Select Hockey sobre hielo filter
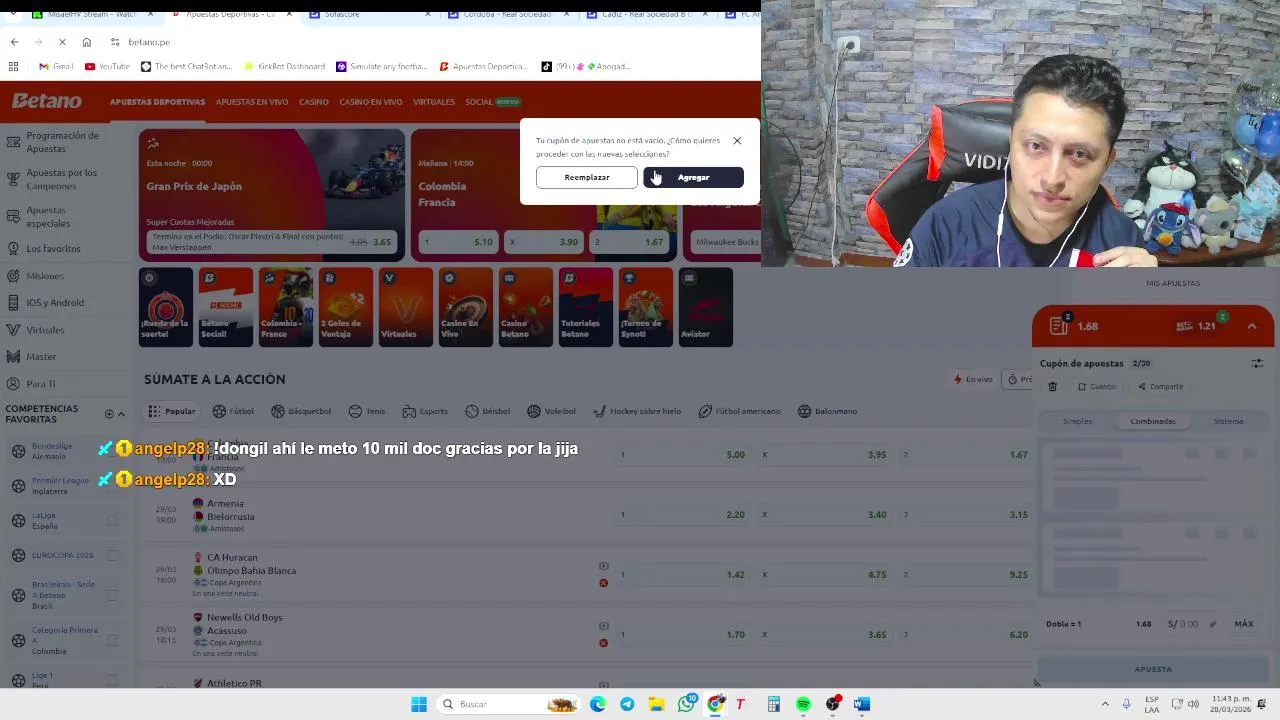 638,411
